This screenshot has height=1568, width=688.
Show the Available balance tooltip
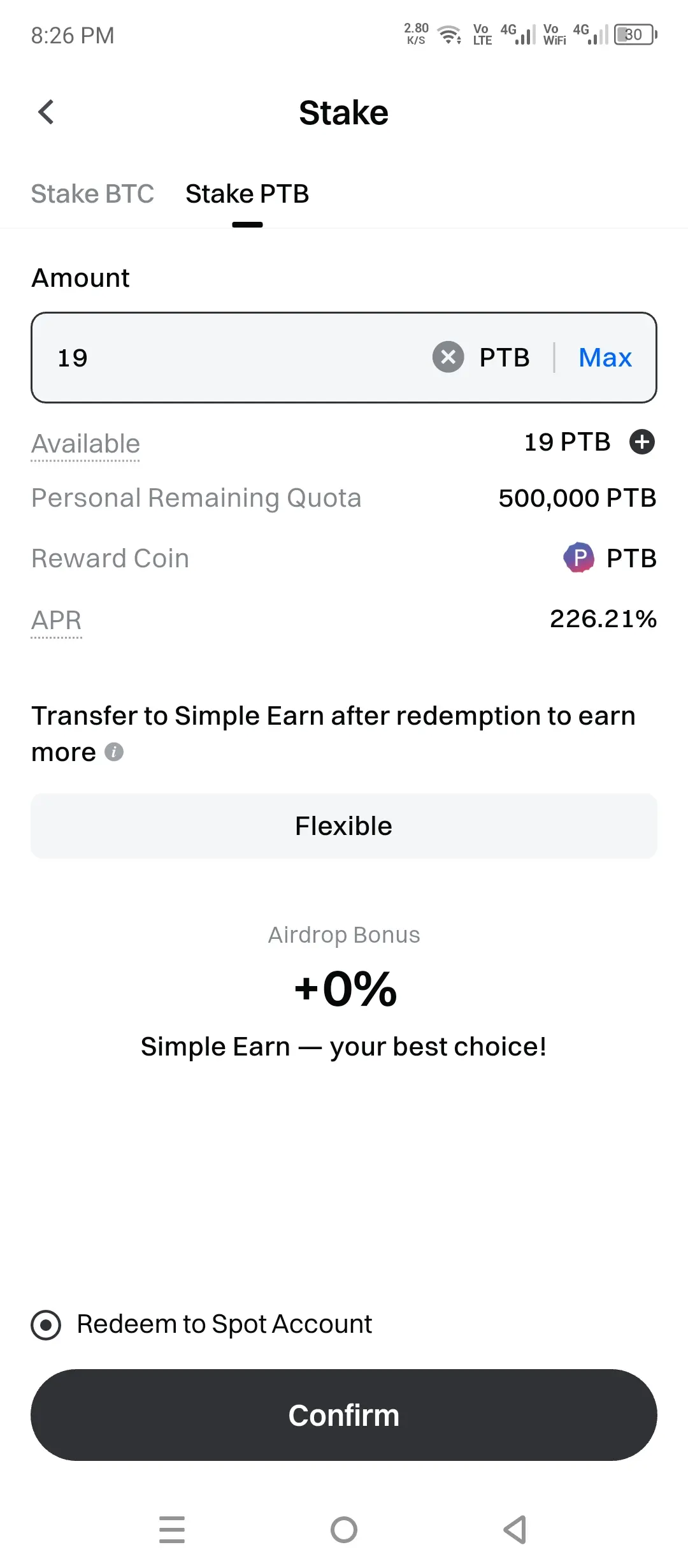coord(85,444)
